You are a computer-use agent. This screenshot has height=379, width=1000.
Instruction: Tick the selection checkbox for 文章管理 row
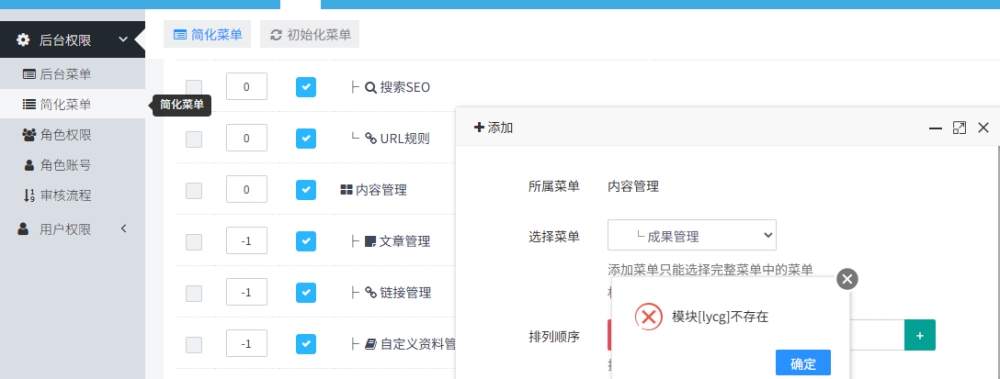[194, 242]
